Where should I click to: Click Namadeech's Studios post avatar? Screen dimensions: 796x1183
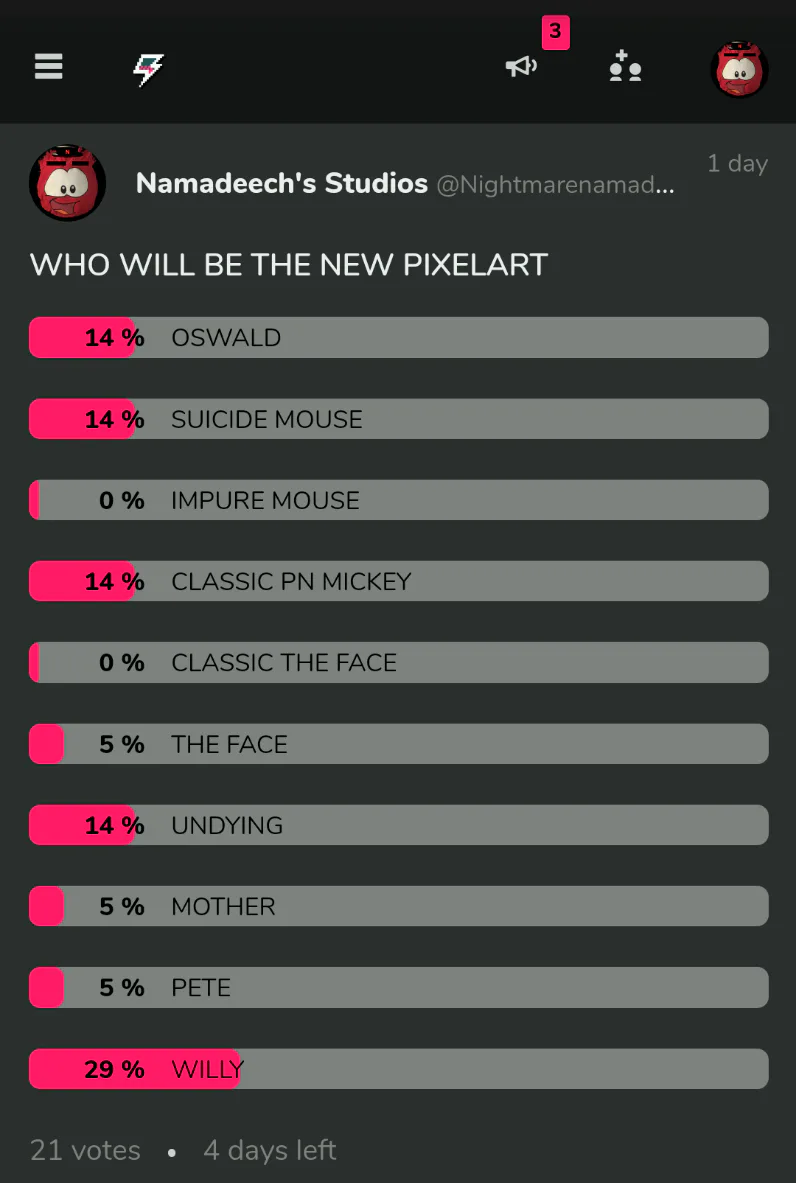68,183
